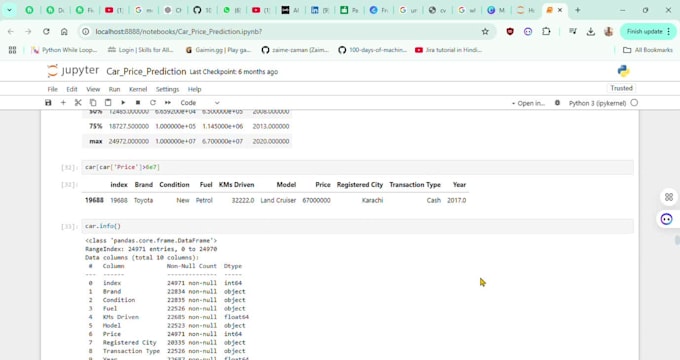Switch to the GitHub tab
The image size is (680, 360).
[x=203, y=10]
